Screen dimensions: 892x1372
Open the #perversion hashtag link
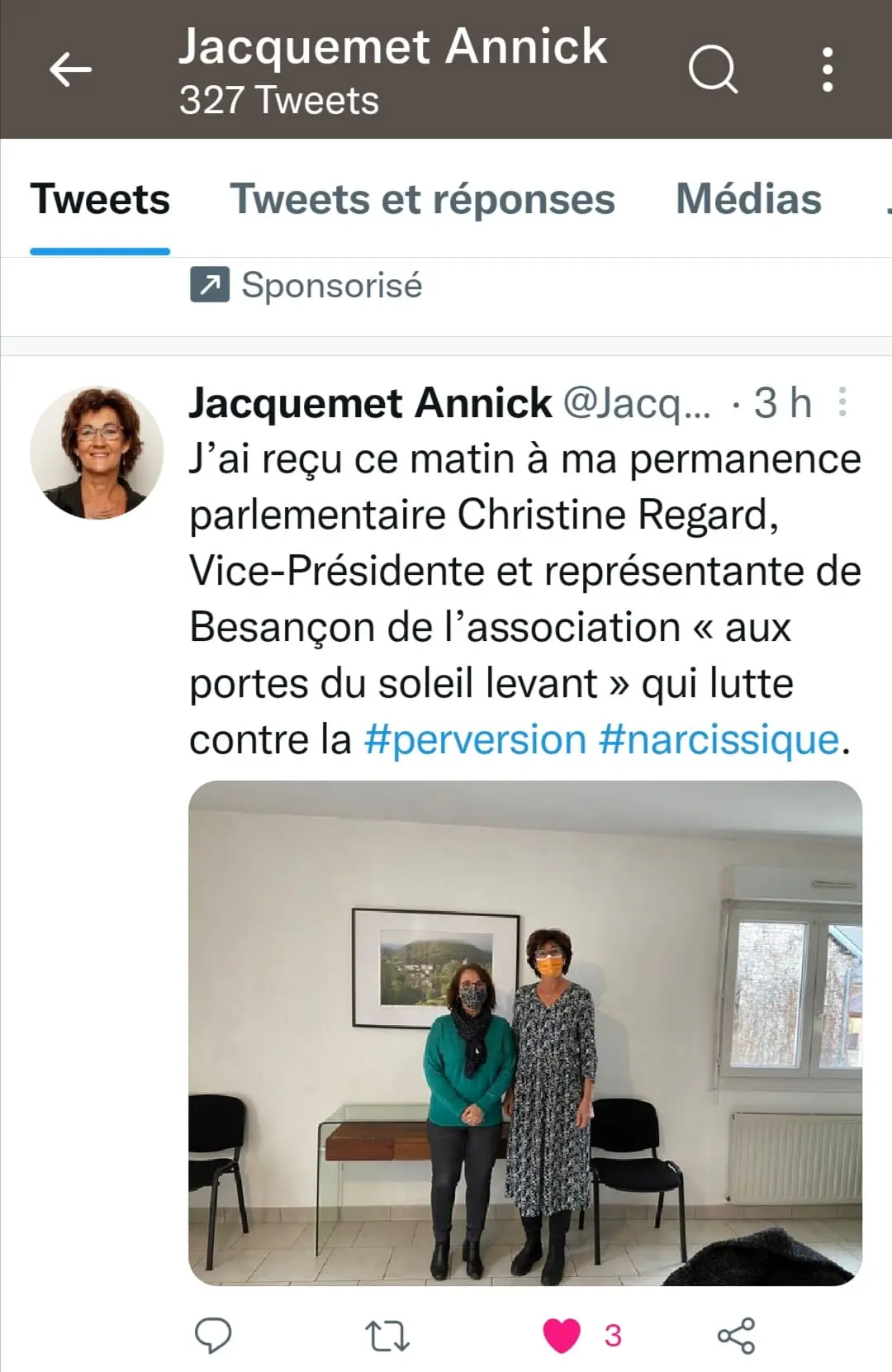point(475,739)
